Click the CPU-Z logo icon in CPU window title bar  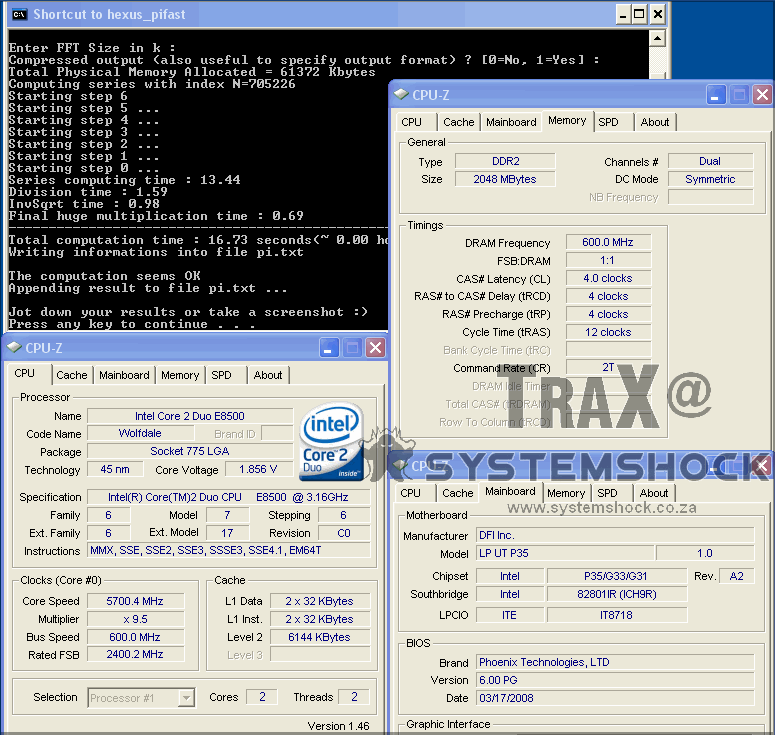pyautogui.click(x=14, y=347)
